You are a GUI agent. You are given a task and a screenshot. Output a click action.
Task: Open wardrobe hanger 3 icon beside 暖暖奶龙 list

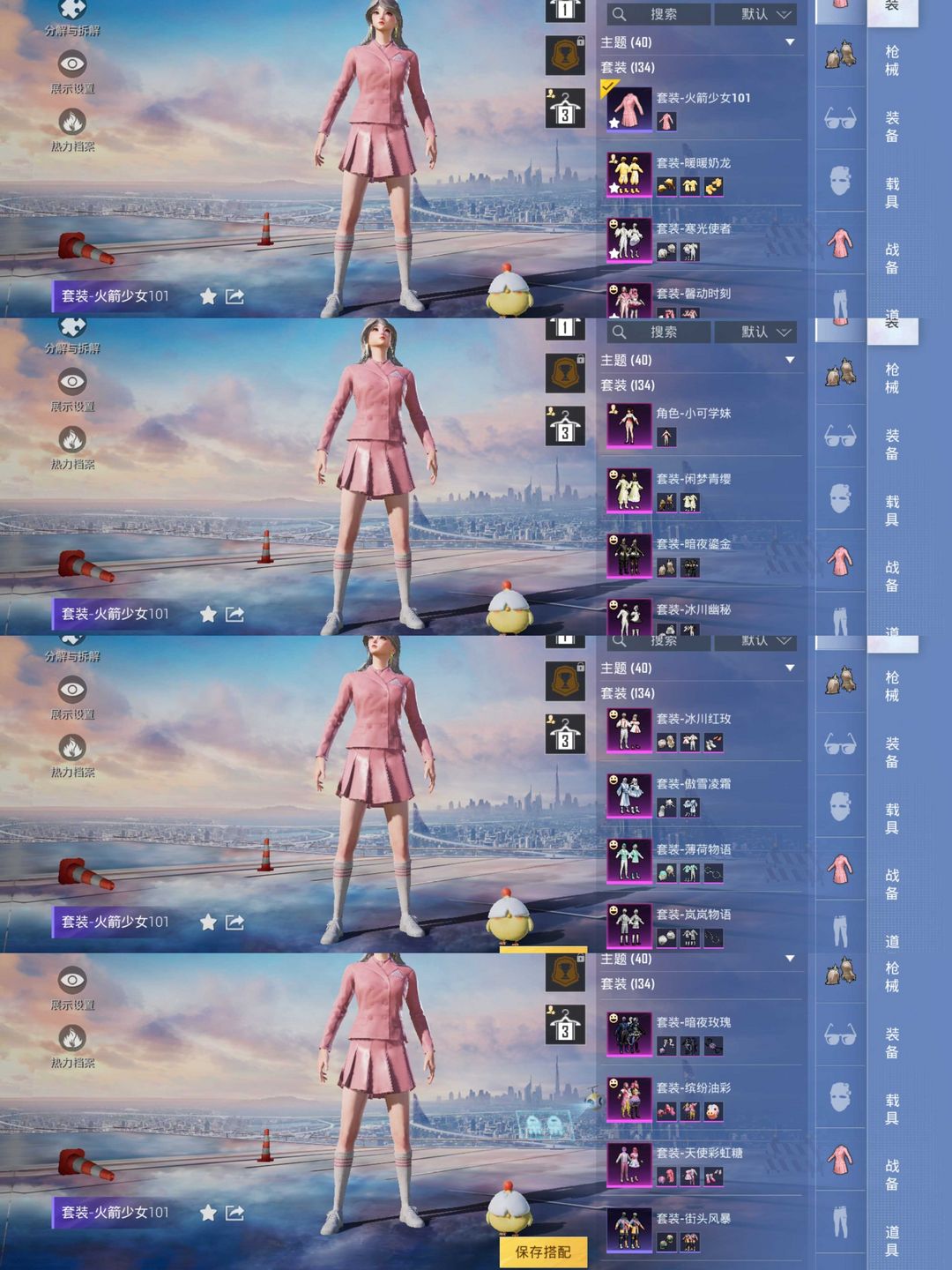[x=565, y=108]
